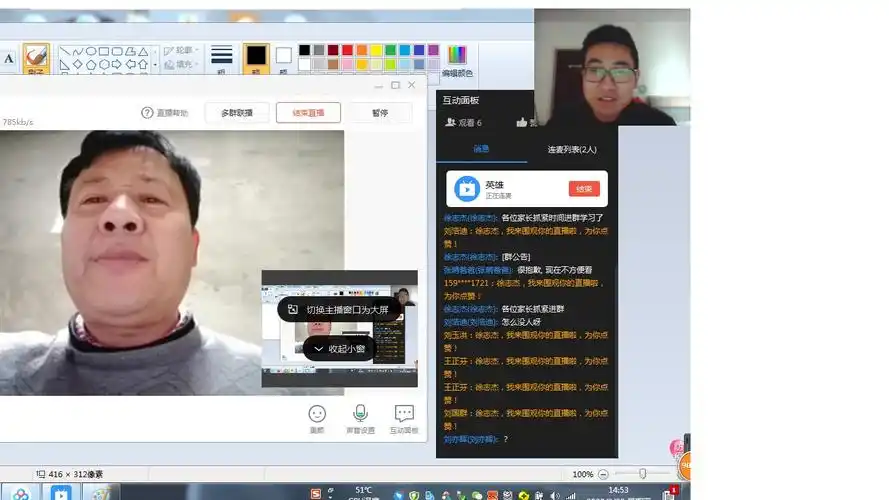Click the thumbs-up like icon in panel
Viewport: 889px width, 500px height.
[522, 122]
